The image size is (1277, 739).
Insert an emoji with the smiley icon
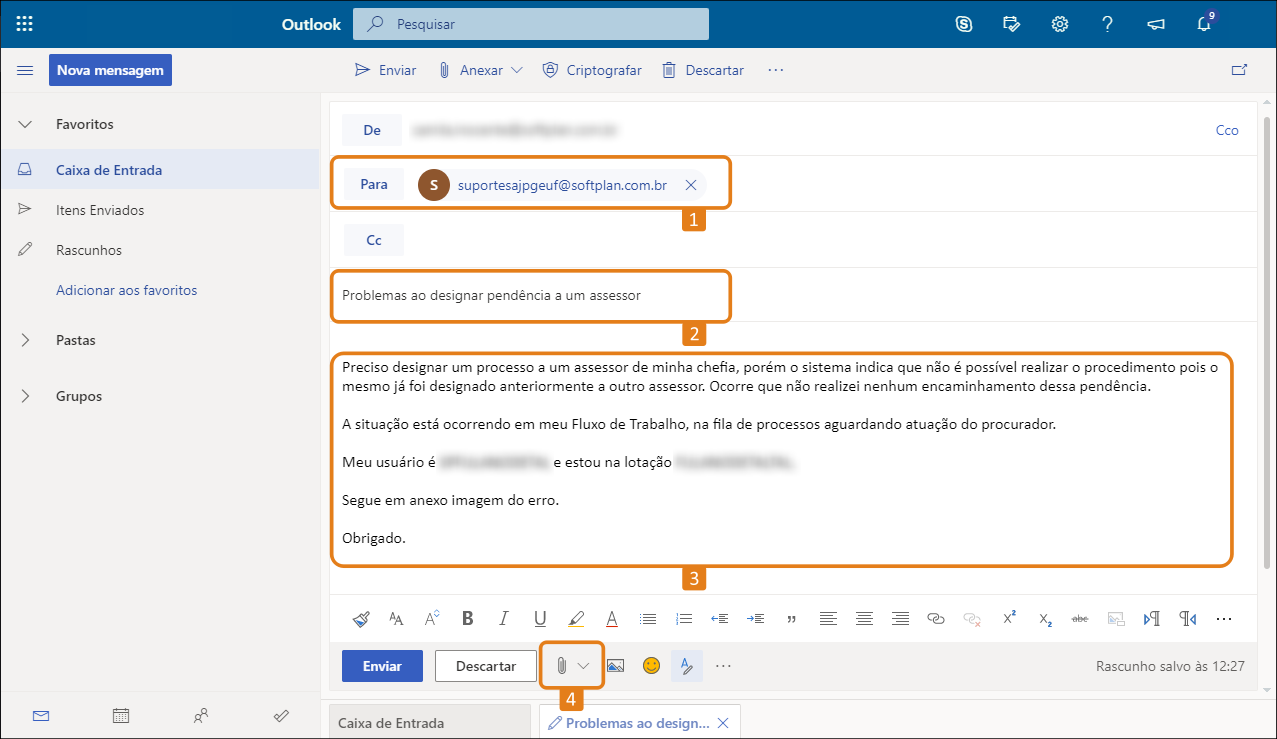651,666
